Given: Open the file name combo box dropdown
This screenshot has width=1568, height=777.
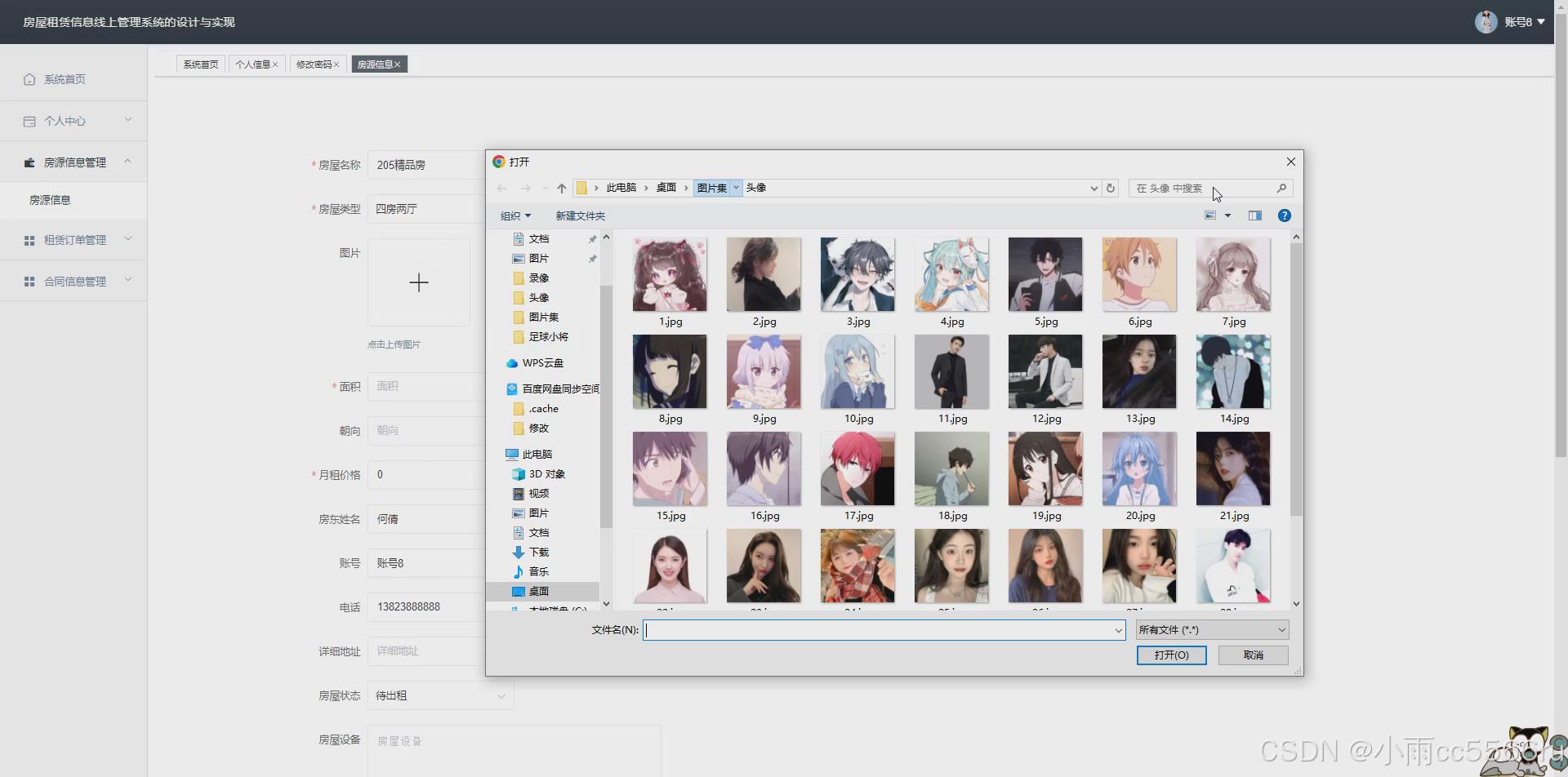Looking at the screenshot, I should (x=1118, y=630).
